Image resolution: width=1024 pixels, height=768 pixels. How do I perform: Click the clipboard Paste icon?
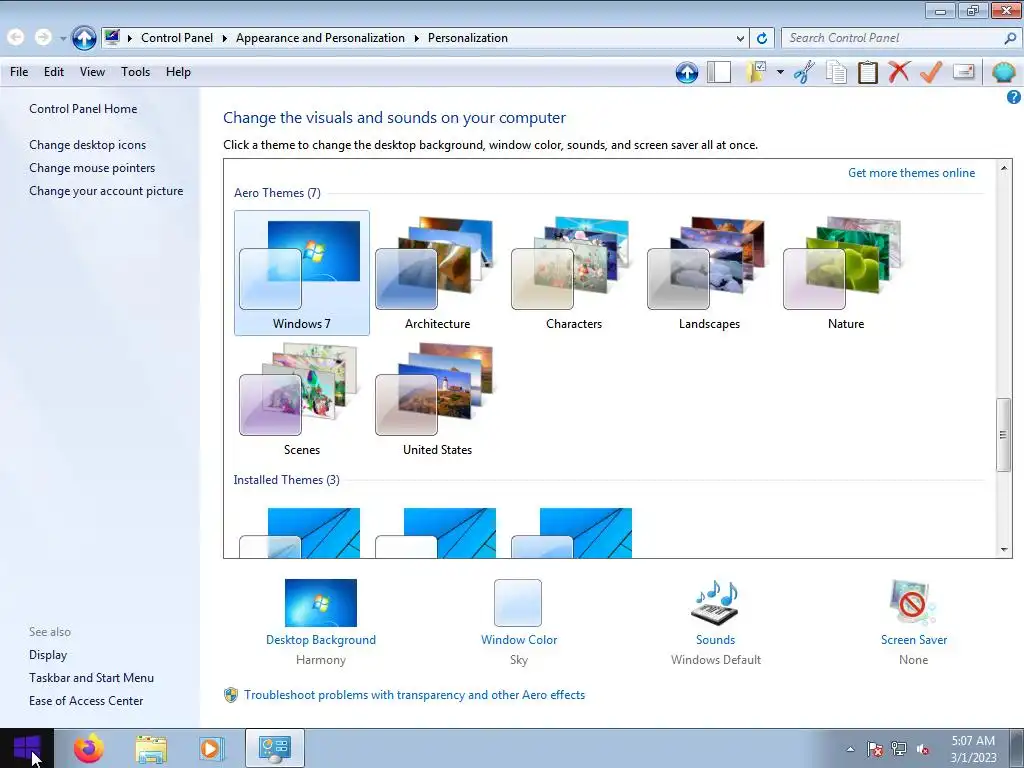867,72
